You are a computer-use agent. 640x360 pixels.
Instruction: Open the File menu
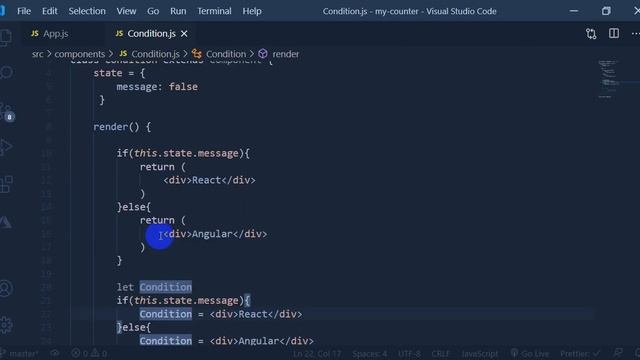(x=24, y=11)
